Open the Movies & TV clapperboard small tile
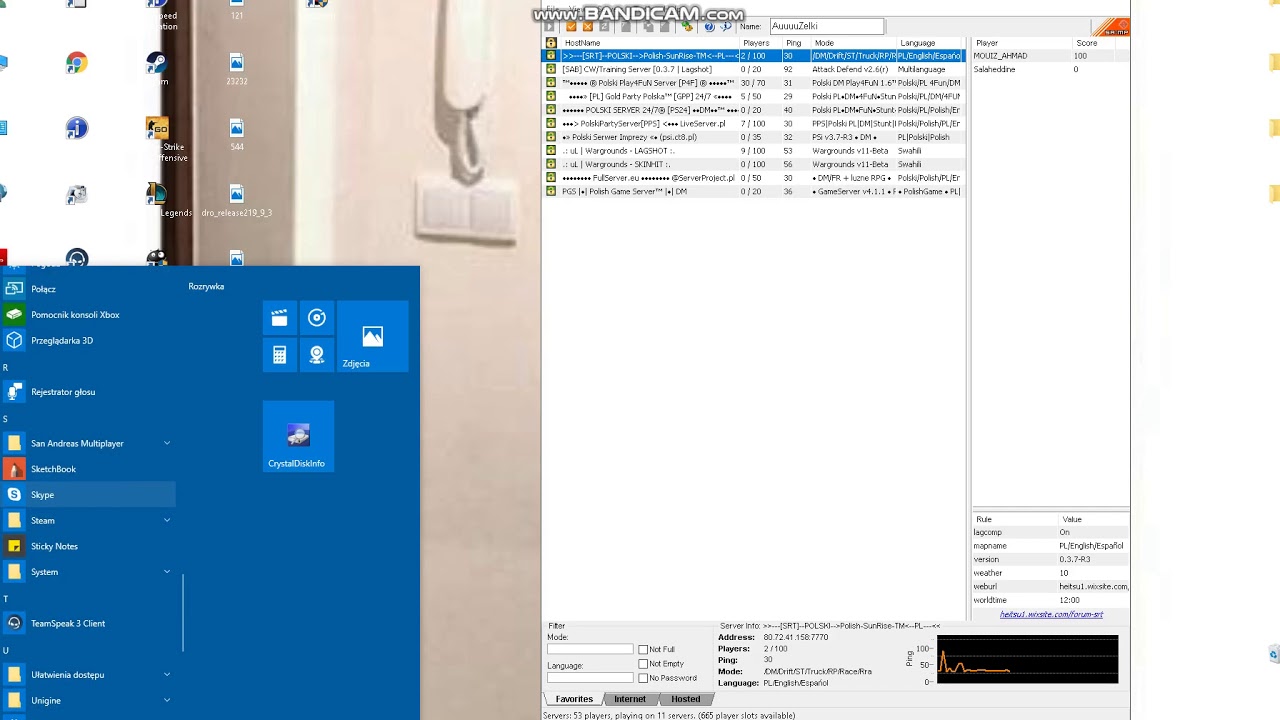The width and height of the screenshot is (1280, 720). (279, 318)
